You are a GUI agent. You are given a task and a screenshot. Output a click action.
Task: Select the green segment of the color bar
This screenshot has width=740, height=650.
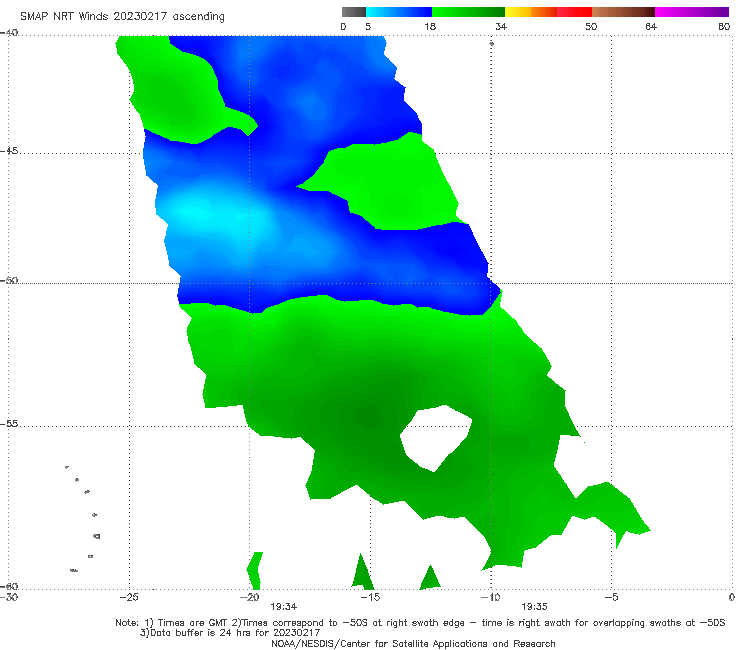coord(468,12)
